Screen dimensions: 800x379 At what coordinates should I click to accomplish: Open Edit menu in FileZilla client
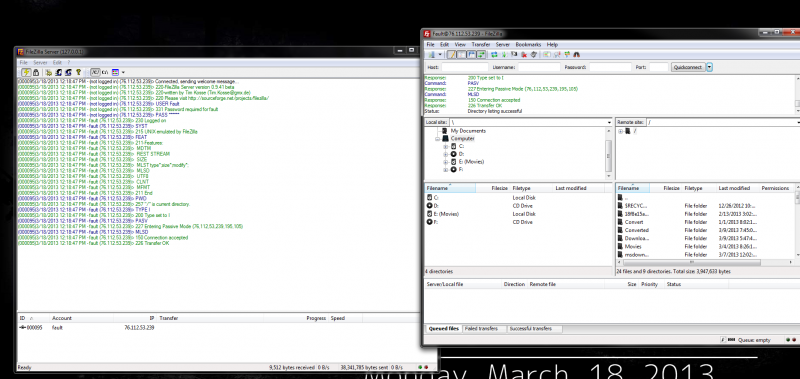click(444, 44)
